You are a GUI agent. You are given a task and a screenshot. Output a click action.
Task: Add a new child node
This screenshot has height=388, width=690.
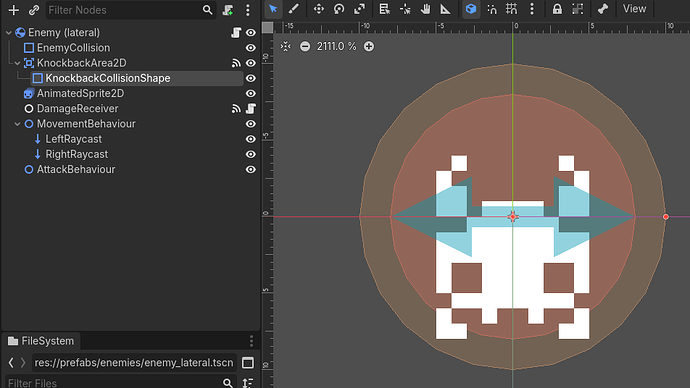point(14,10)
